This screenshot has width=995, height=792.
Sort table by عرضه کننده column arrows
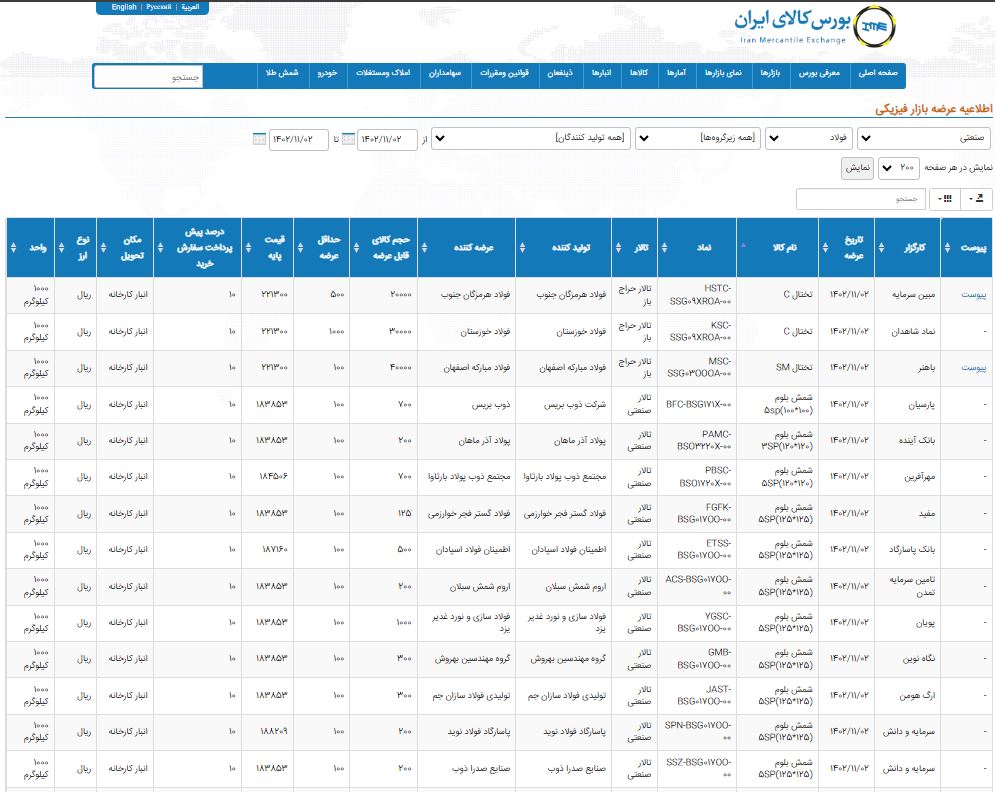pyautogui.click(x=425, y=248)
